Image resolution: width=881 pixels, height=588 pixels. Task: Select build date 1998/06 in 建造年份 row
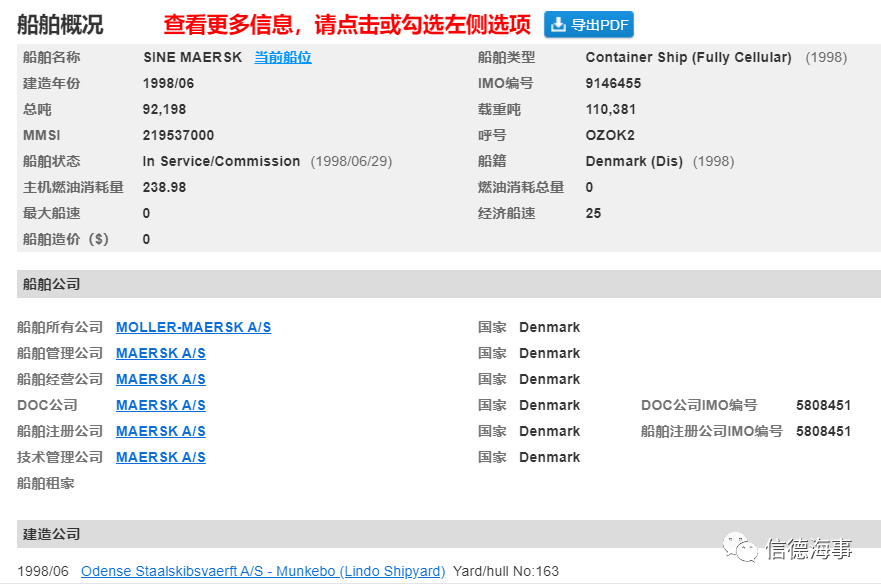coord(169,83)
